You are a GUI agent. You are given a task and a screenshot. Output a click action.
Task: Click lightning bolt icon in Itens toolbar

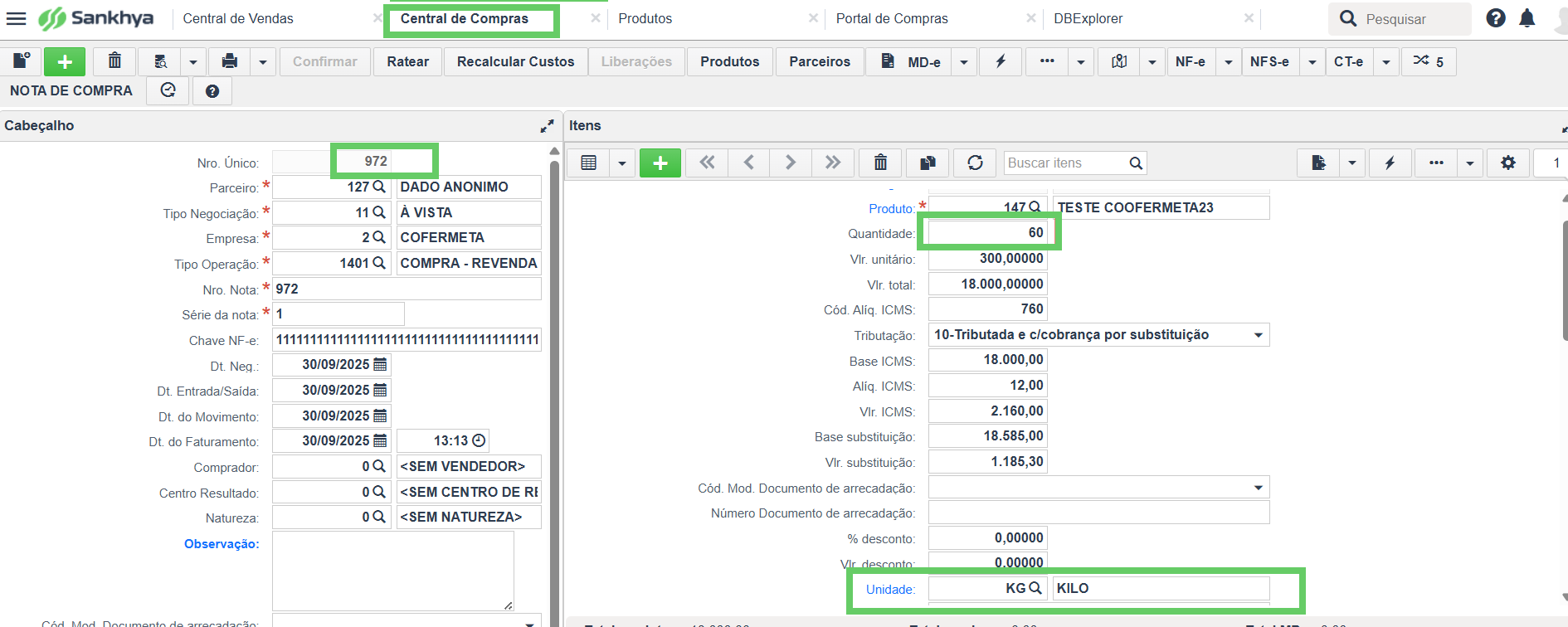pos(1390,163)
